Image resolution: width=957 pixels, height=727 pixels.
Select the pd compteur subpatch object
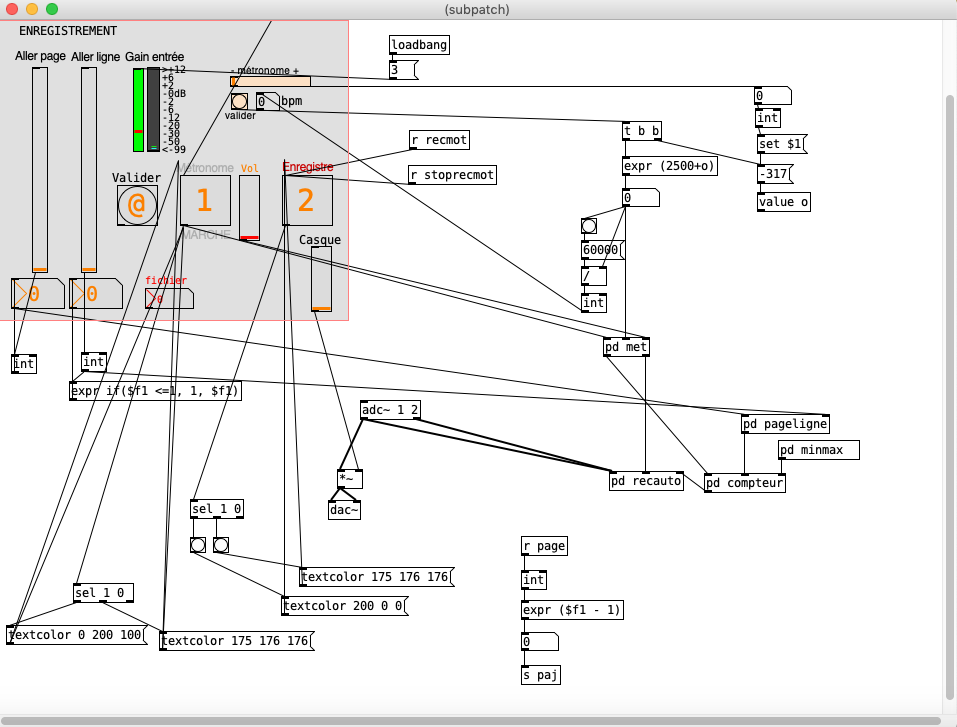[x=744, y=484]
